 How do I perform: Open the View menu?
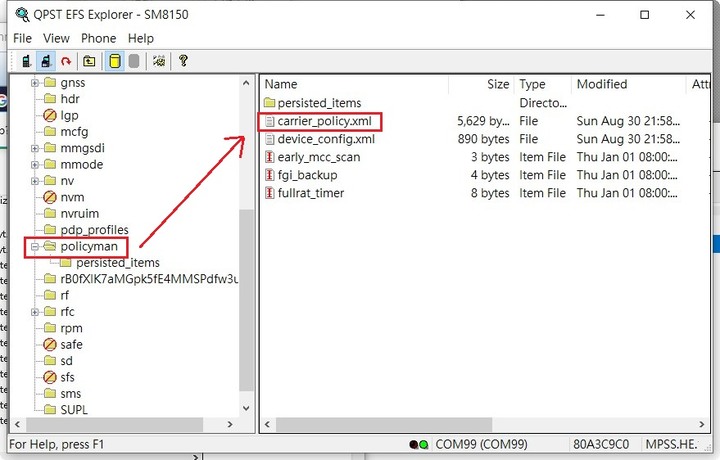(x=56, y=39)
